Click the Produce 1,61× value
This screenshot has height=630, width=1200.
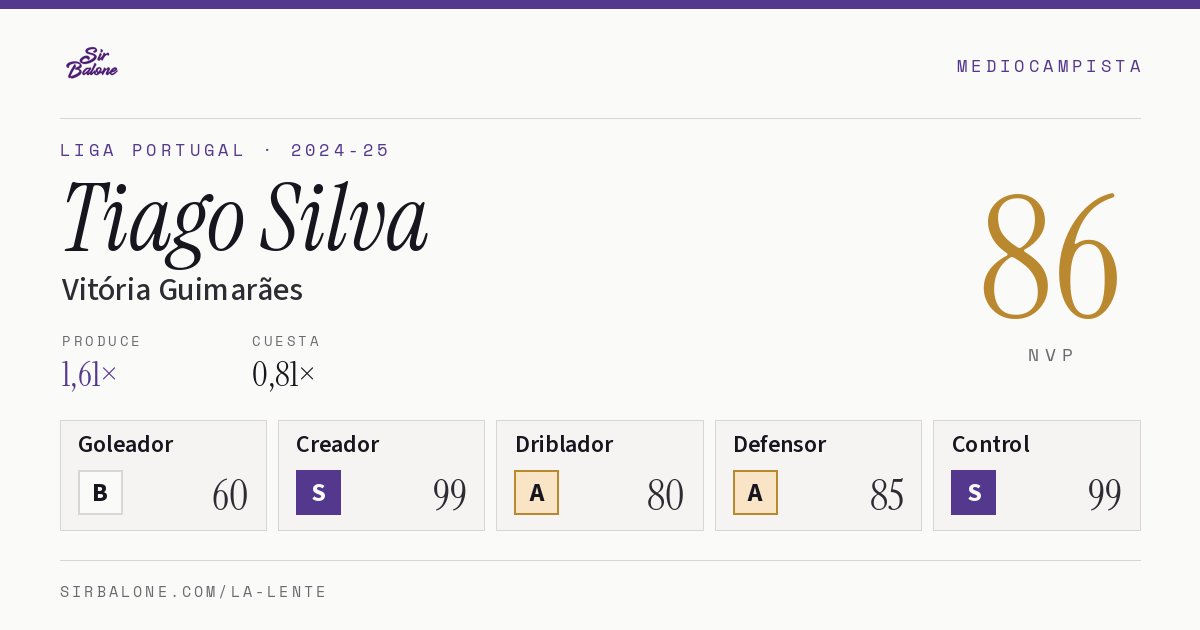pos(90,375)
